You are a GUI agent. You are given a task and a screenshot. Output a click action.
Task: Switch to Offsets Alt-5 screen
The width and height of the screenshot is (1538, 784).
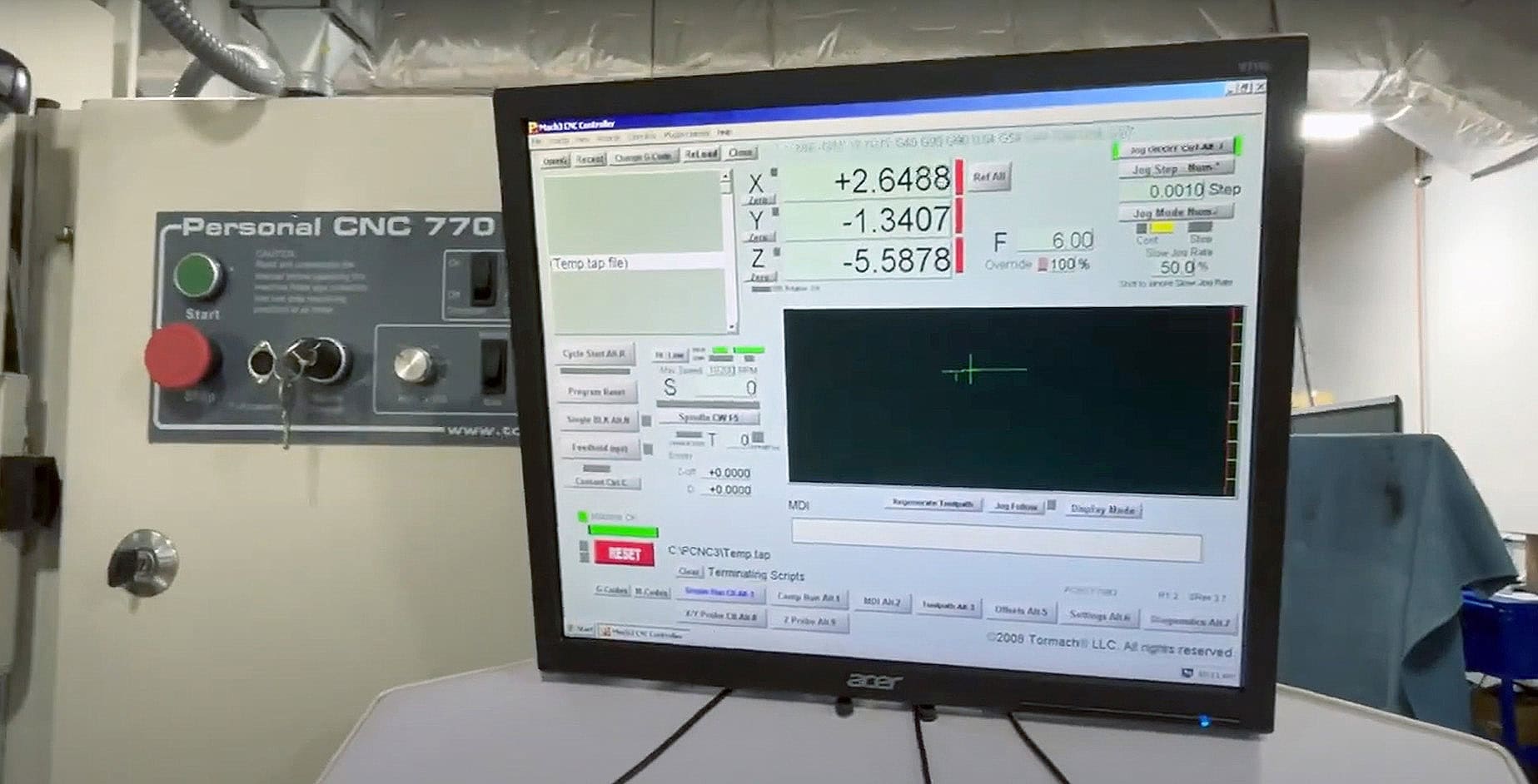(1021, 611)
